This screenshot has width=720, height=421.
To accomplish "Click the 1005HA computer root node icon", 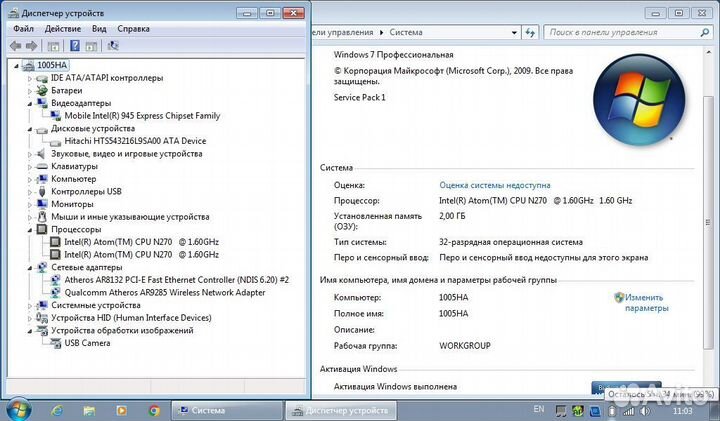I will tap(28, 65).
